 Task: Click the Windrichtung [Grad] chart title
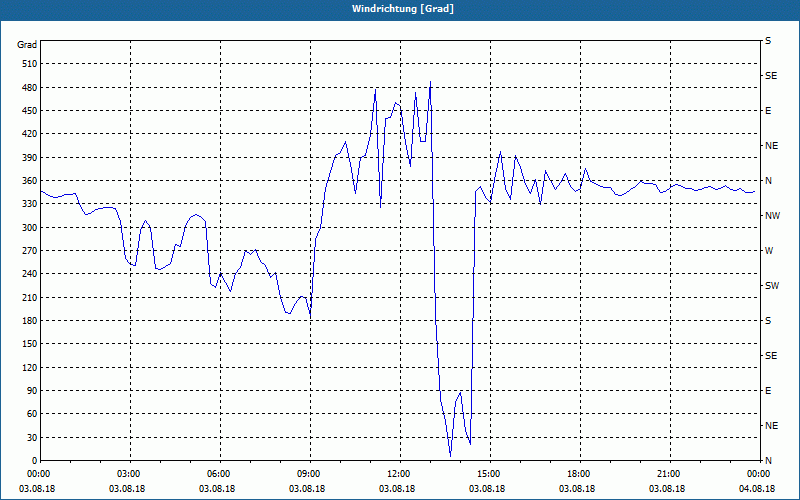(x=403, y=9)
